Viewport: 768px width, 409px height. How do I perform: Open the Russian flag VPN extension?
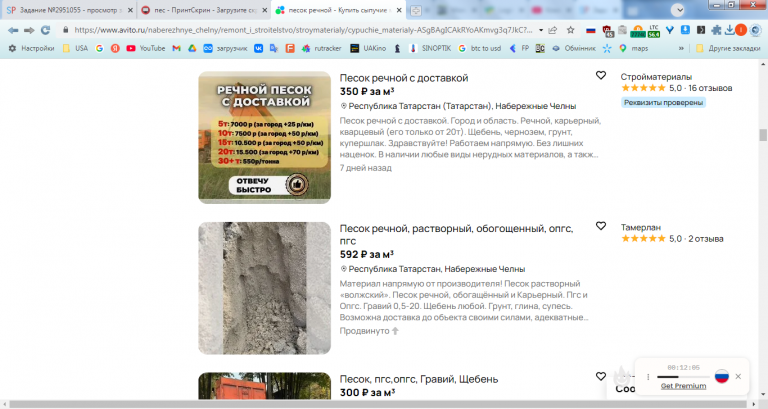[x=591, y=30]
